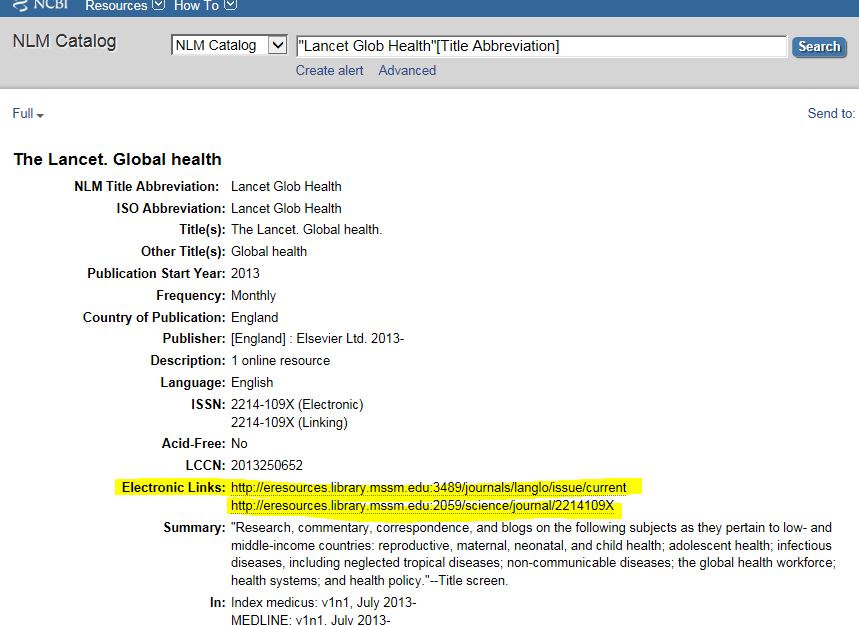Click the Other Title value 'Global health'
Screen dimensions: 859x625
tap(269, 251)
